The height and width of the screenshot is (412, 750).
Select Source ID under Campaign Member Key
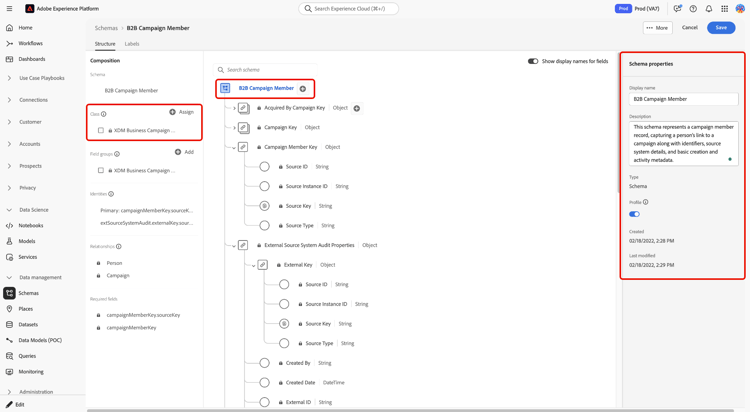(265, 167)
